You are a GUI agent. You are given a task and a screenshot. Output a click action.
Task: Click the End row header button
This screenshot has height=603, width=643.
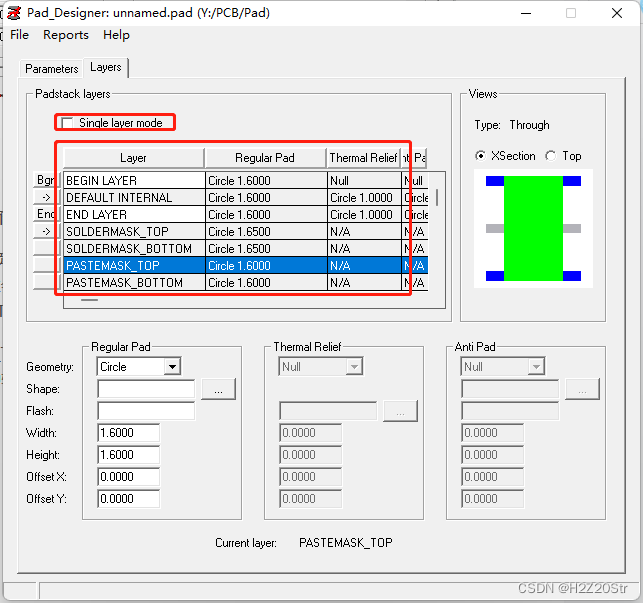pyautogui.click(x=46, y=214)
